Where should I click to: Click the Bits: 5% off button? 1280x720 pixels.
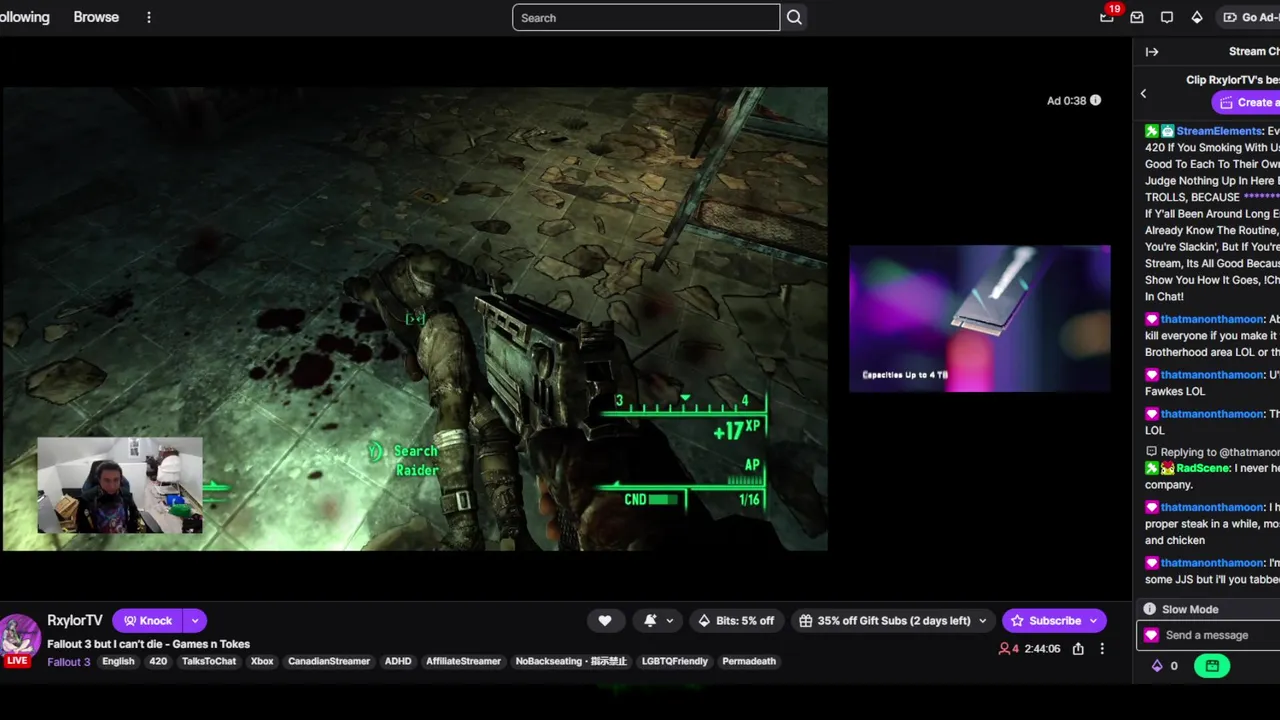coord(736,621)
